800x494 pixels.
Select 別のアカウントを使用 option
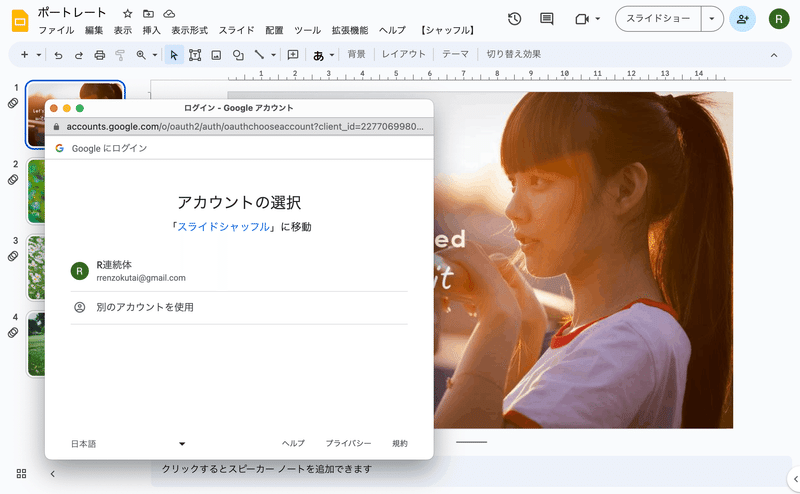pos(239,307)
